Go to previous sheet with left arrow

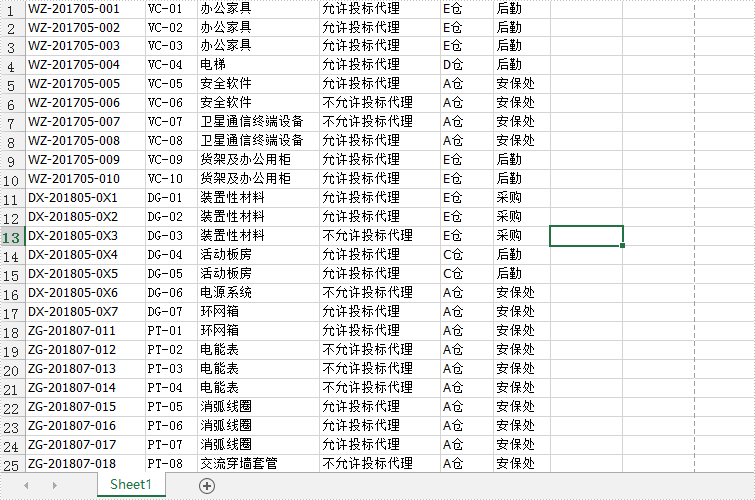coord(26,486)
